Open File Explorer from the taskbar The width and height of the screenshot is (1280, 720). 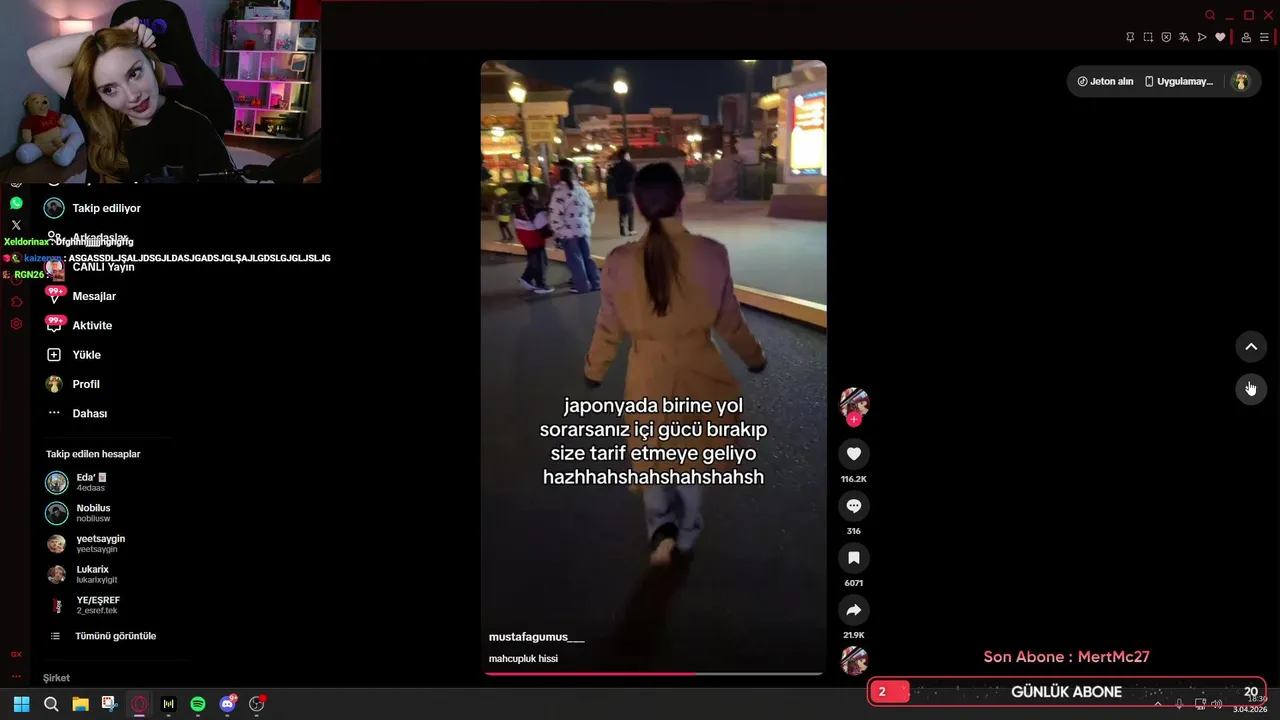[80, 704]
